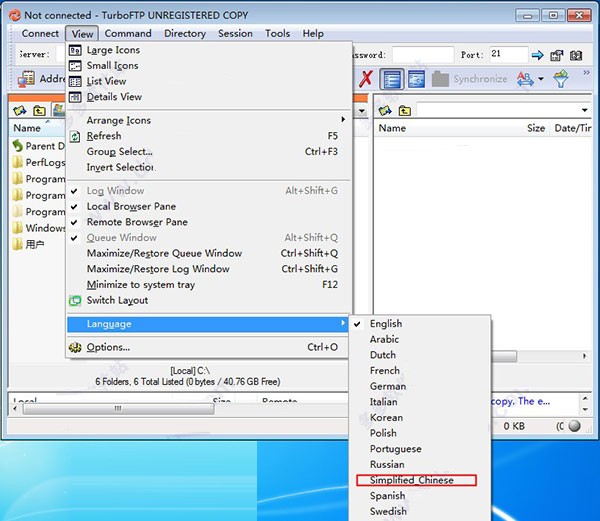
Task: Select Korean language
Action: (x=420, y=418)
